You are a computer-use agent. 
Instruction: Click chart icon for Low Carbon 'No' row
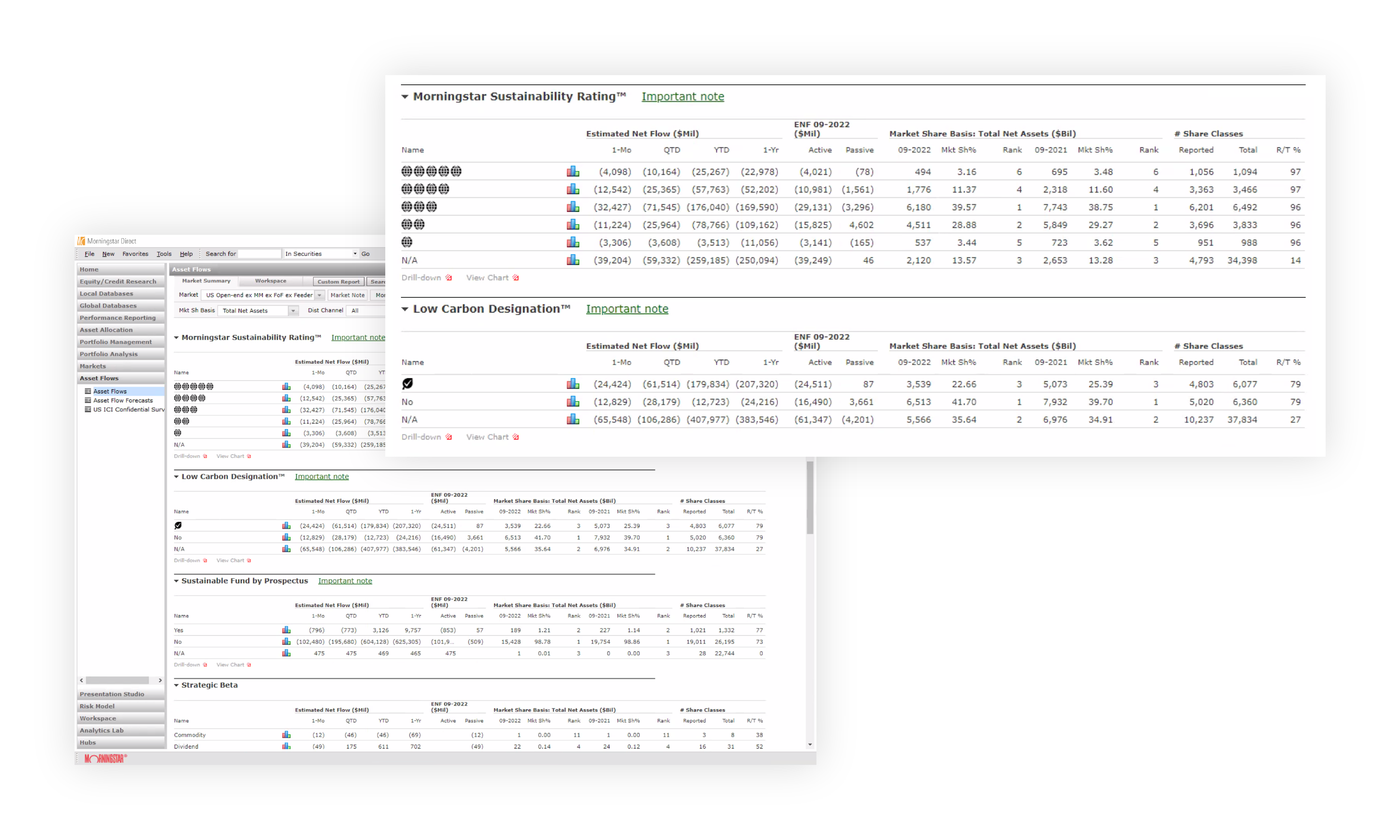573,402
